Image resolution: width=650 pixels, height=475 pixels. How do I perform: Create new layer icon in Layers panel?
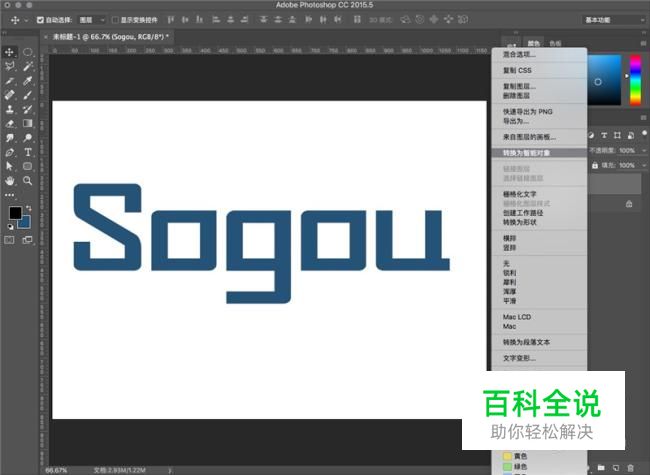616,468
